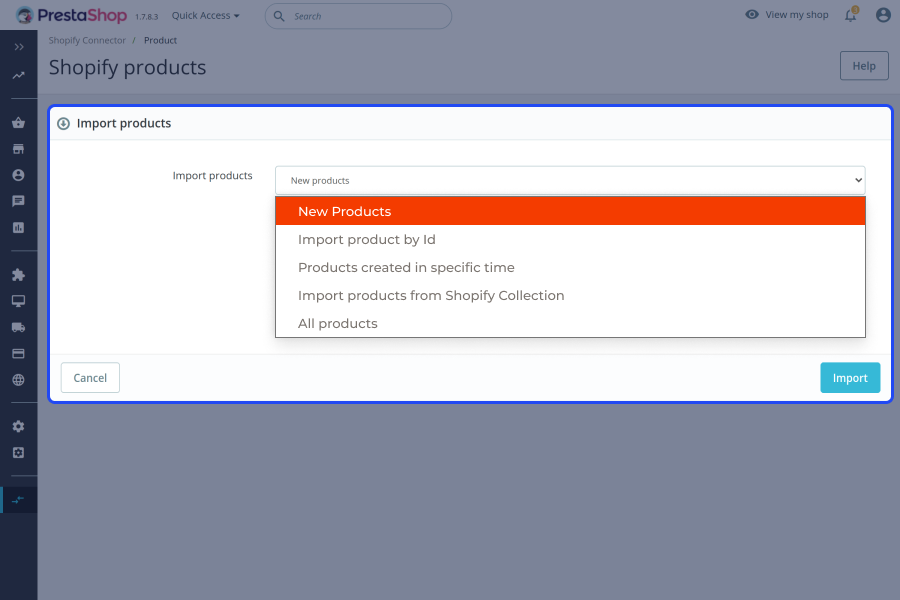Open Customers person icon in sidebar

point(18,175)
